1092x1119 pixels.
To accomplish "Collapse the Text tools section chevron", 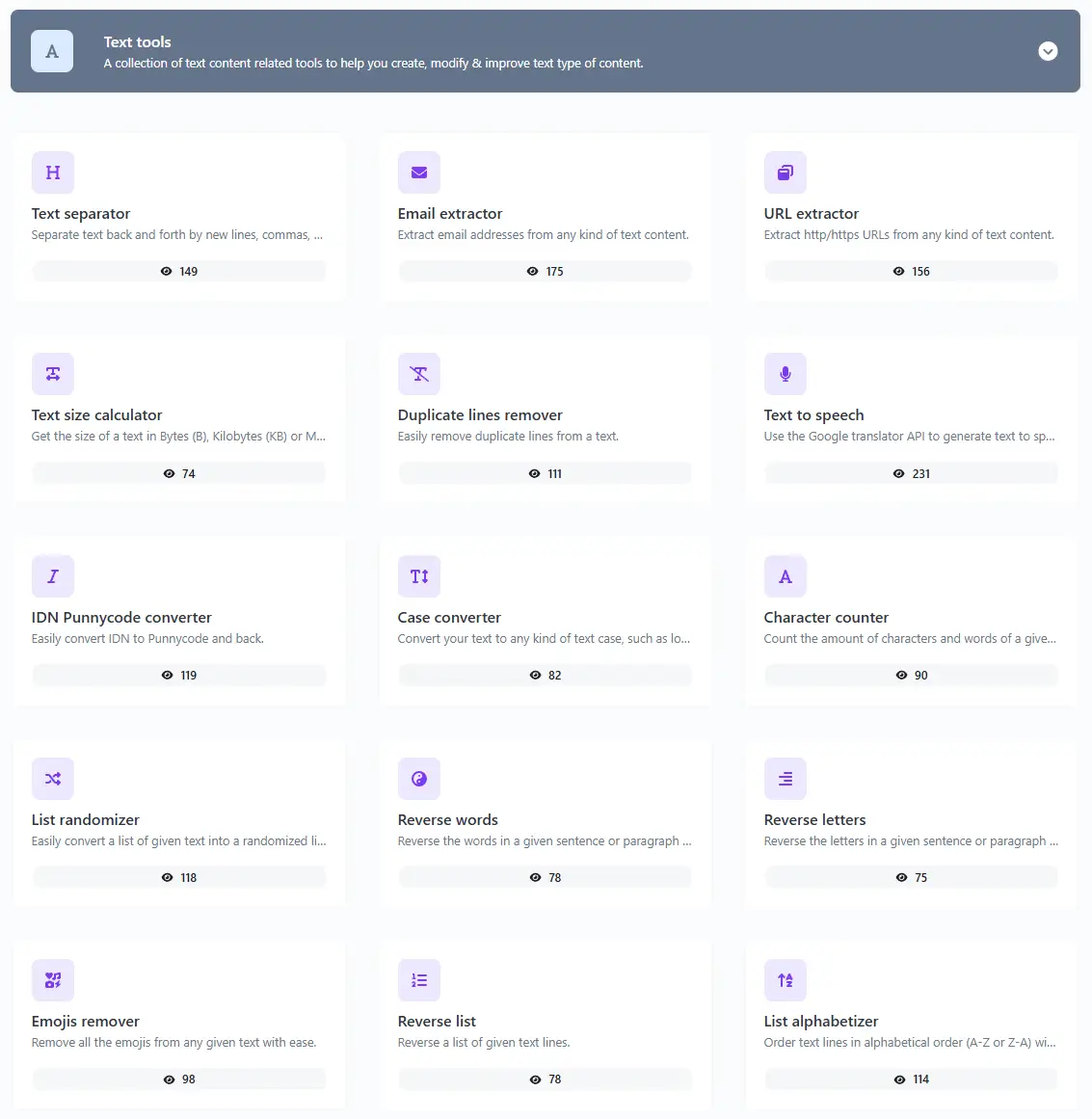I will click(x=1048, y=51).
